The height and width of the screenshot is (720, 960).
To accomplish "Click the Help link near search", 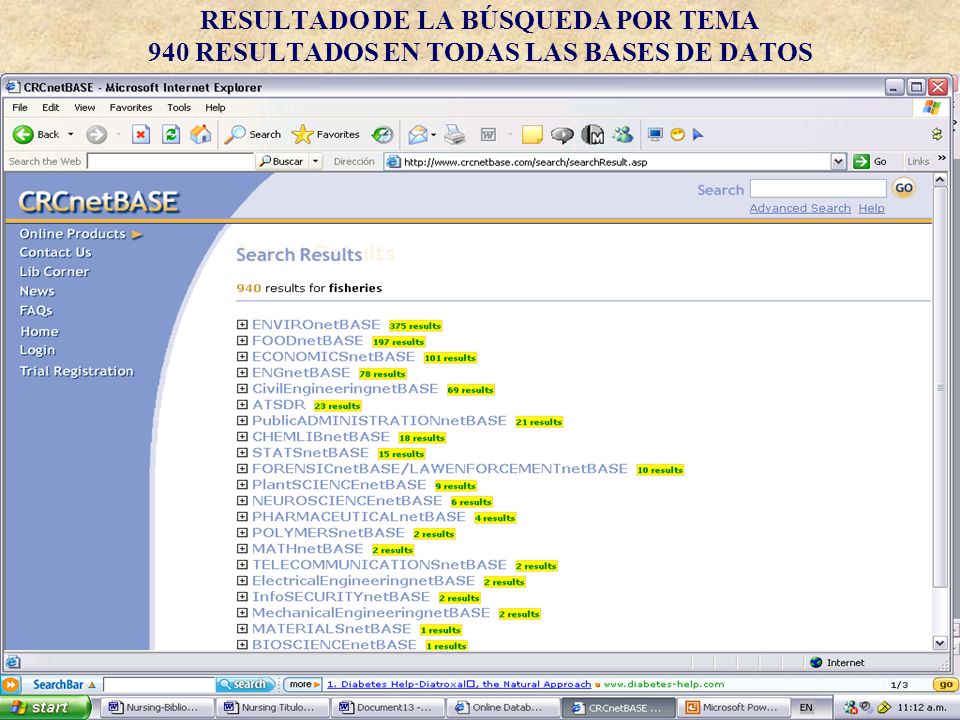I will (x=871, y=208).
